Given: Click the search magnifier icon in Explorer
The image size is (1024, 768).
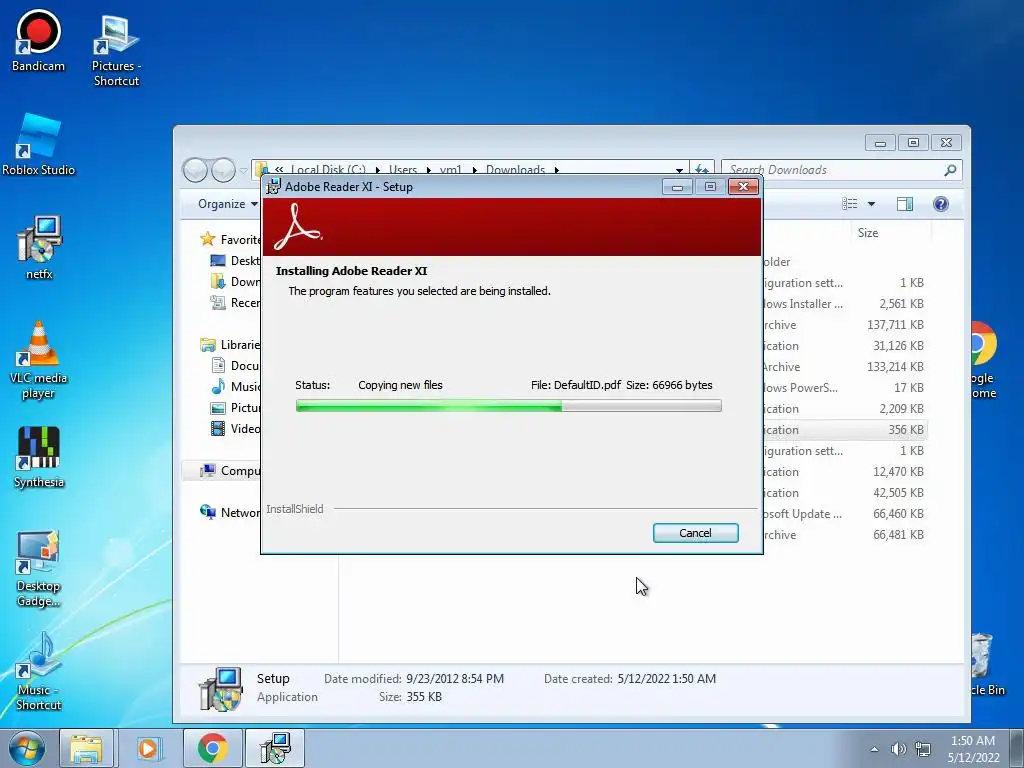Looking at the screenshot, I should click(x=950, y=170).
